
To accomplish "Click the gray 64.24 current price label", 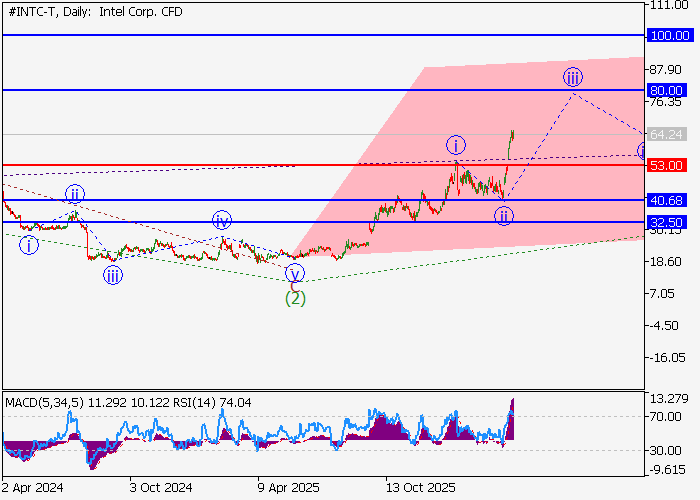I will (x=666, y=134).
